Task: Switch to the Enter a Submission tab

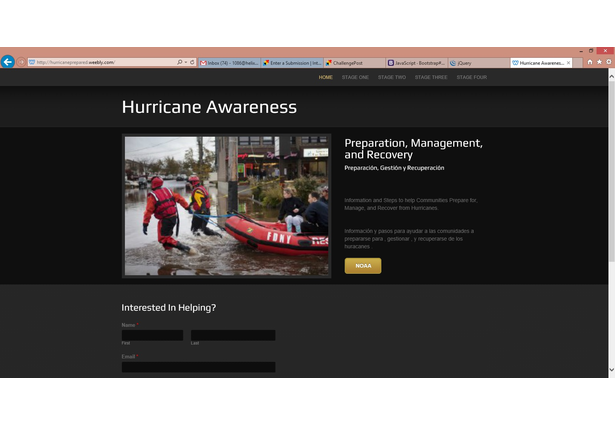Action: click(292, 63)
